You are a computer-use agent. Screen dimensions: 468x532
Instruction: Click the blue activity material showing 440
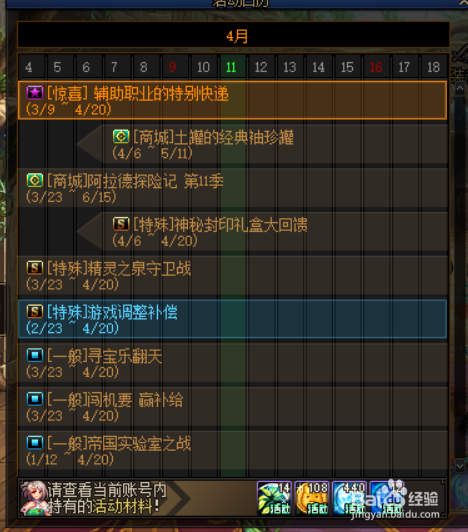tap(349, 498)
